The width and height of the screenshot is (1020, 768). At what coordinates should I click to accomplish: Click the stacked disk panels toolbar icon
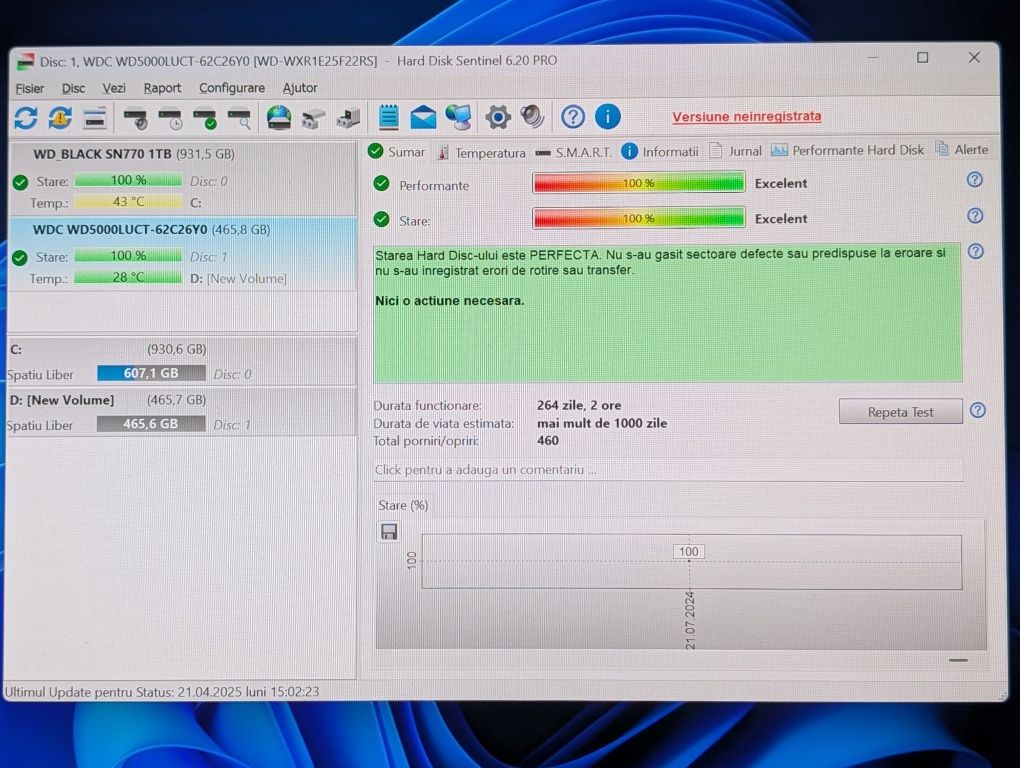95,118
